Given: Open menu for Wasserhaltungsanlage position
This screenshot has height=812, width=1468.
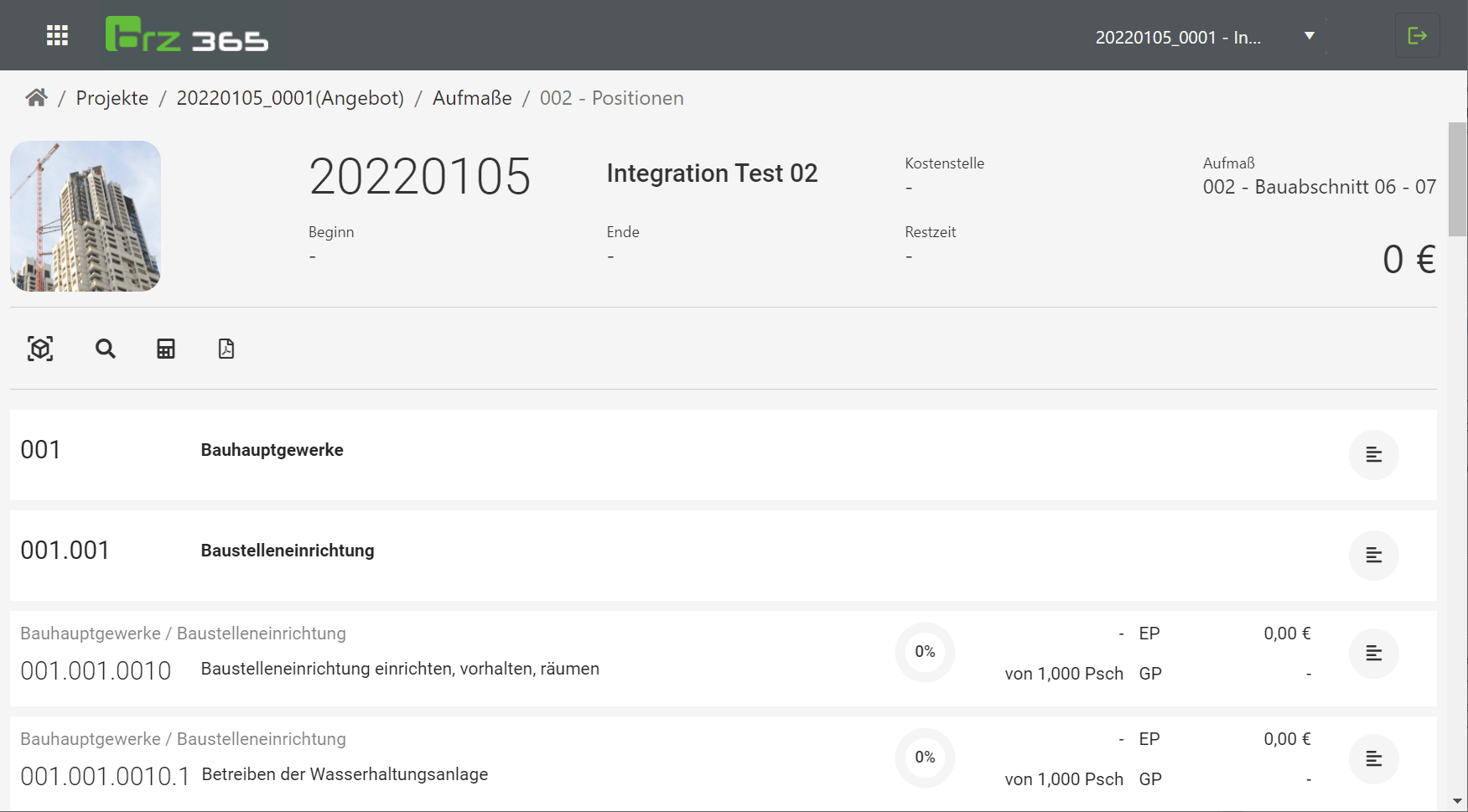Looking at the screenshot, I should [x=1373, y=759].
